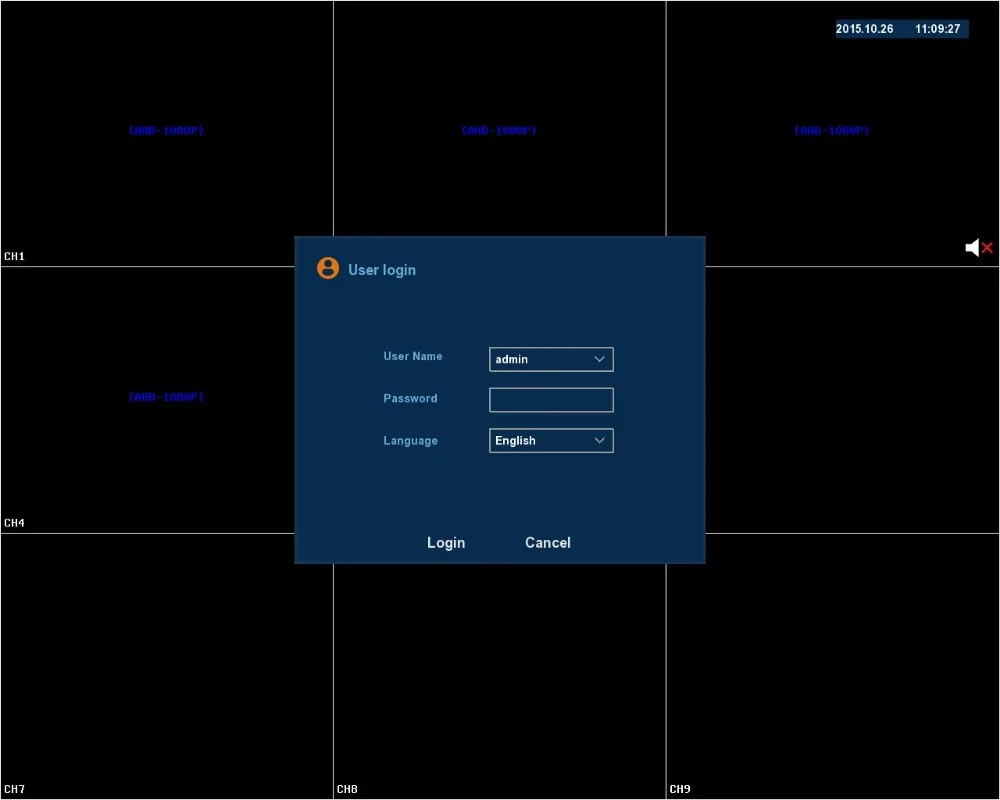Click the red X on speaker
The width and height of the screenshot is (1000, 800).
point(987,248)
